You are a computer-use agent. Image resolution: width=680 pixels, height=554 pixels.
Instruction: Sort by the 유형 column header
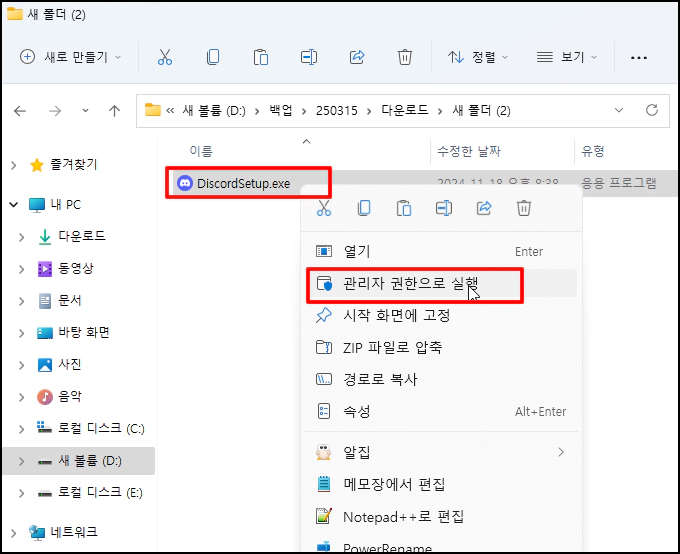[593, 151]
